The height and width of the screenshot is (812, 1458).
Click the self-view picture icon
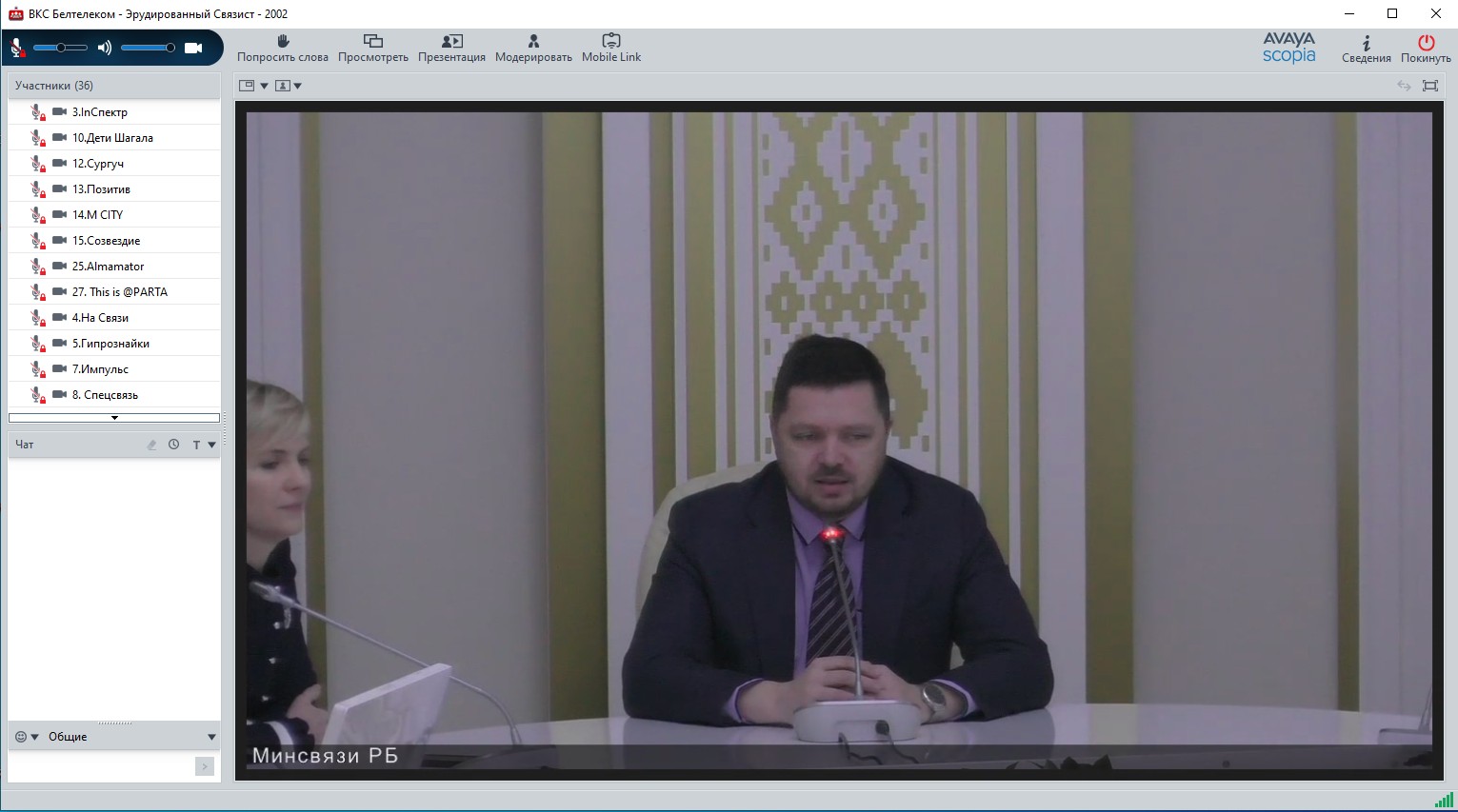tap(283, 86)
